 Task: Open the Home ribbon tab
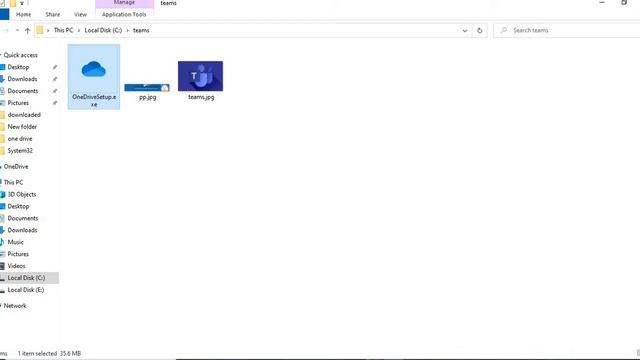23,14
